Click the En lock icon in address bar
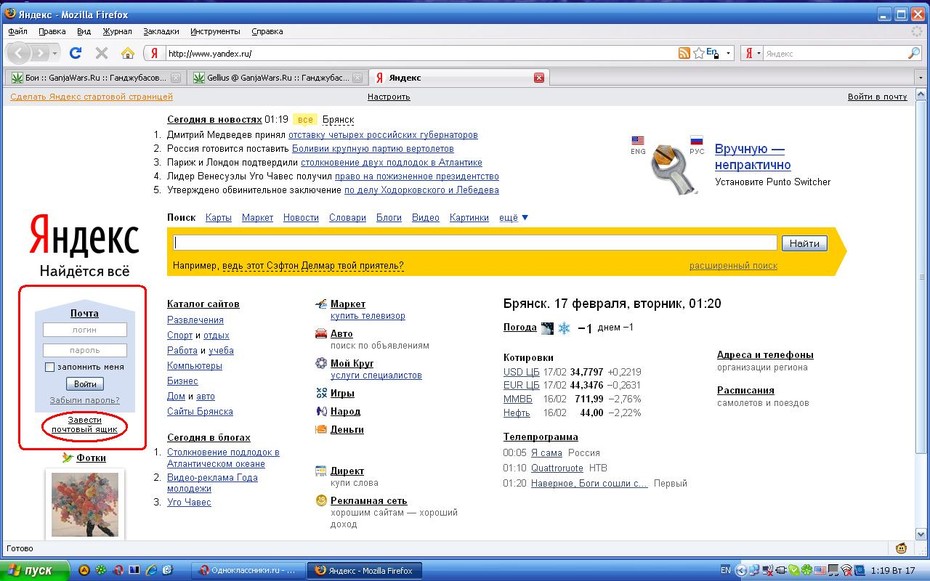 coord(712,53)
